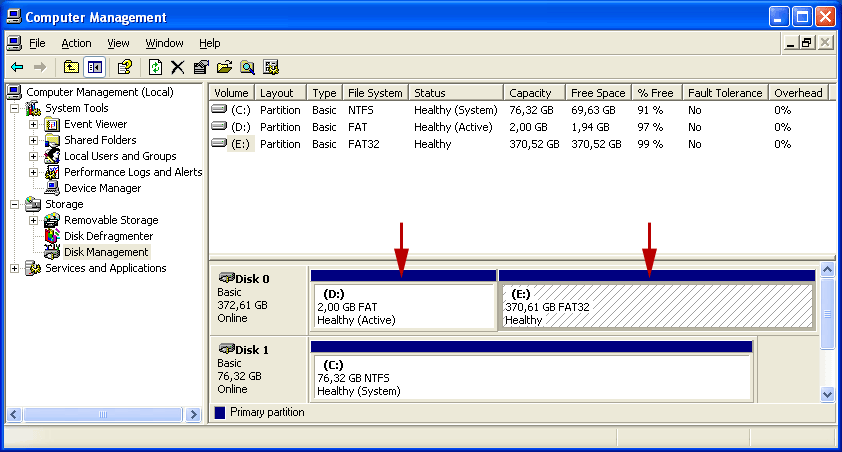Select the (E:) FAT32 partition block
Image resolution: width=842 pixels, height=452 pixels.
point(656,307)
